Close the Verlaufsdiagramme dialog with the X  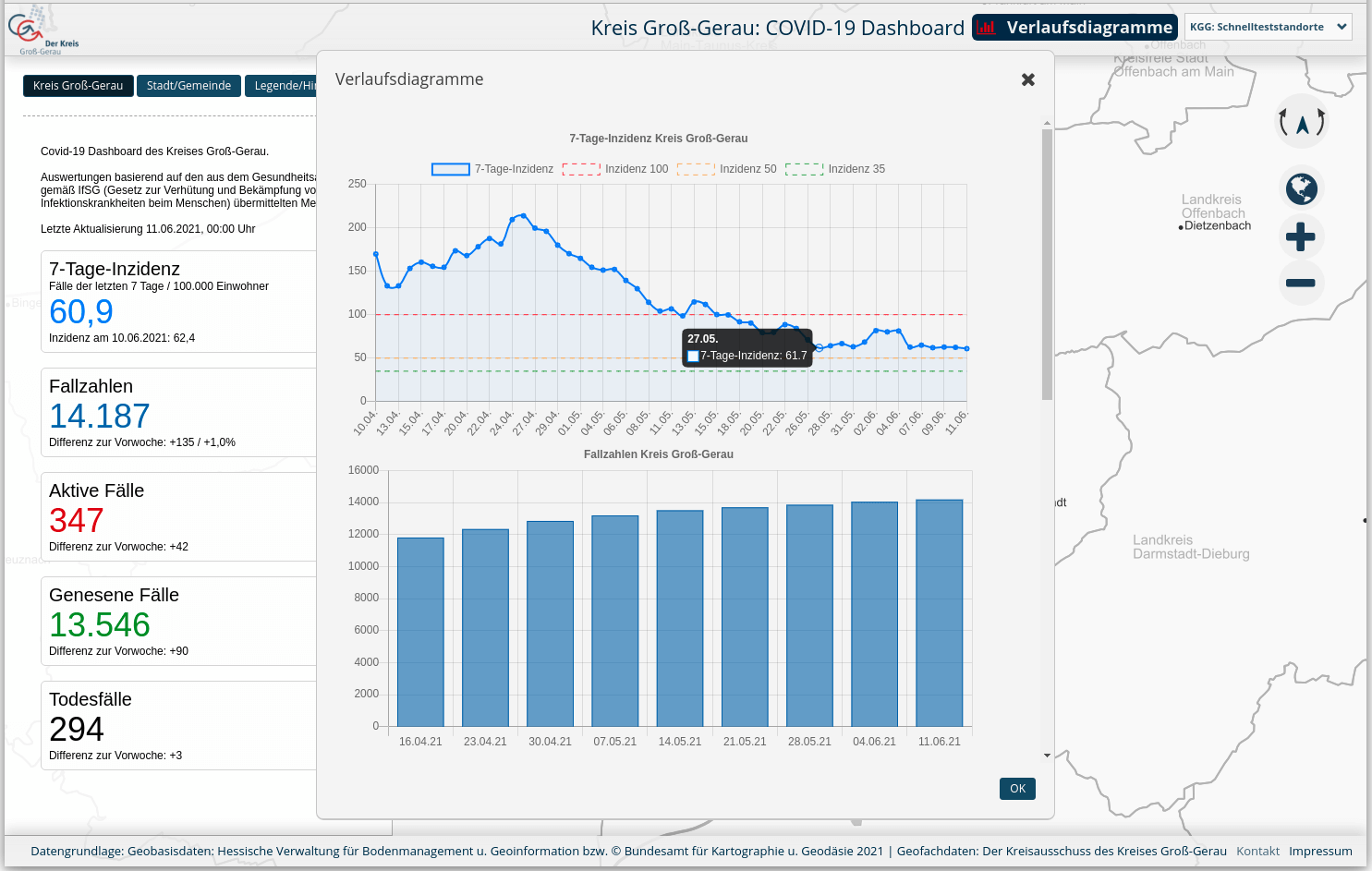1027,80
